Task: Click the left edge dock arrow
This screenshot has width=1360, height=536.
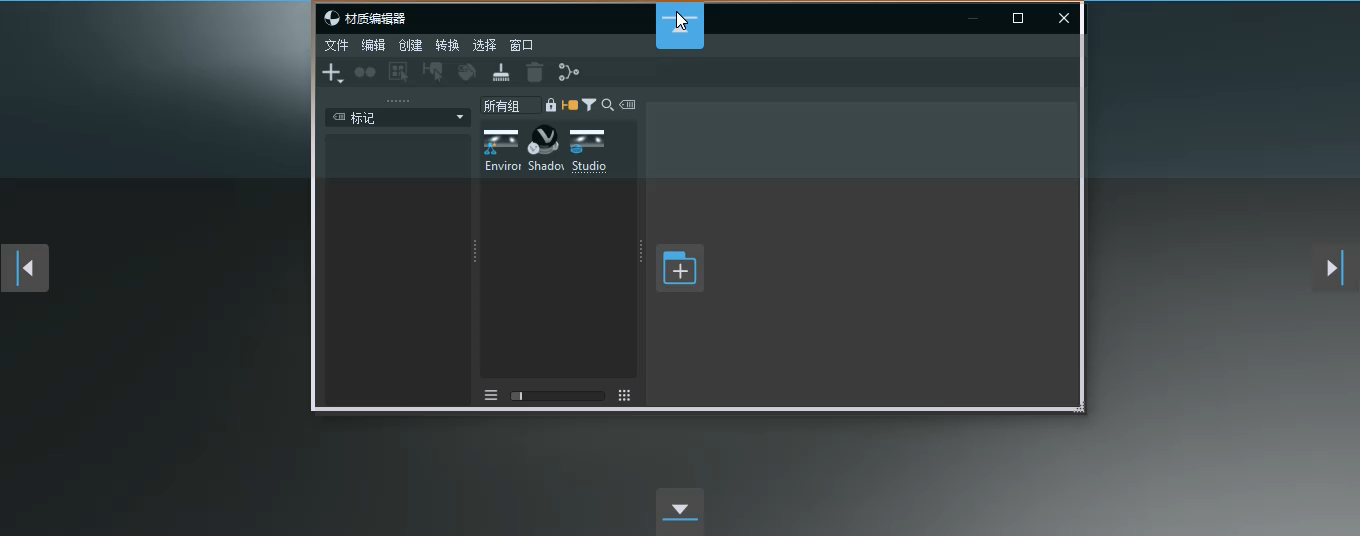Action: pos(25,268)
